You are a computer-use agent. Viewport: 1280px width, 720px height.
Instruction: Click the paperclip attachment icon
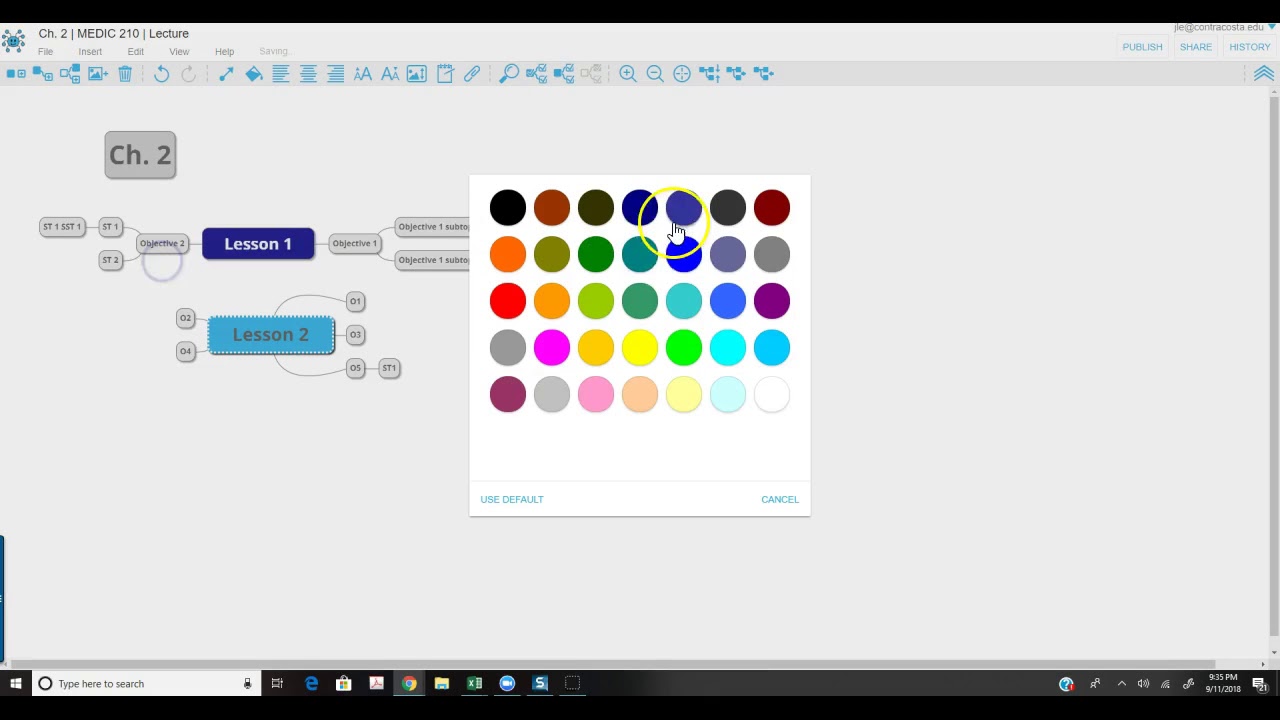click(x=472, y=74)
